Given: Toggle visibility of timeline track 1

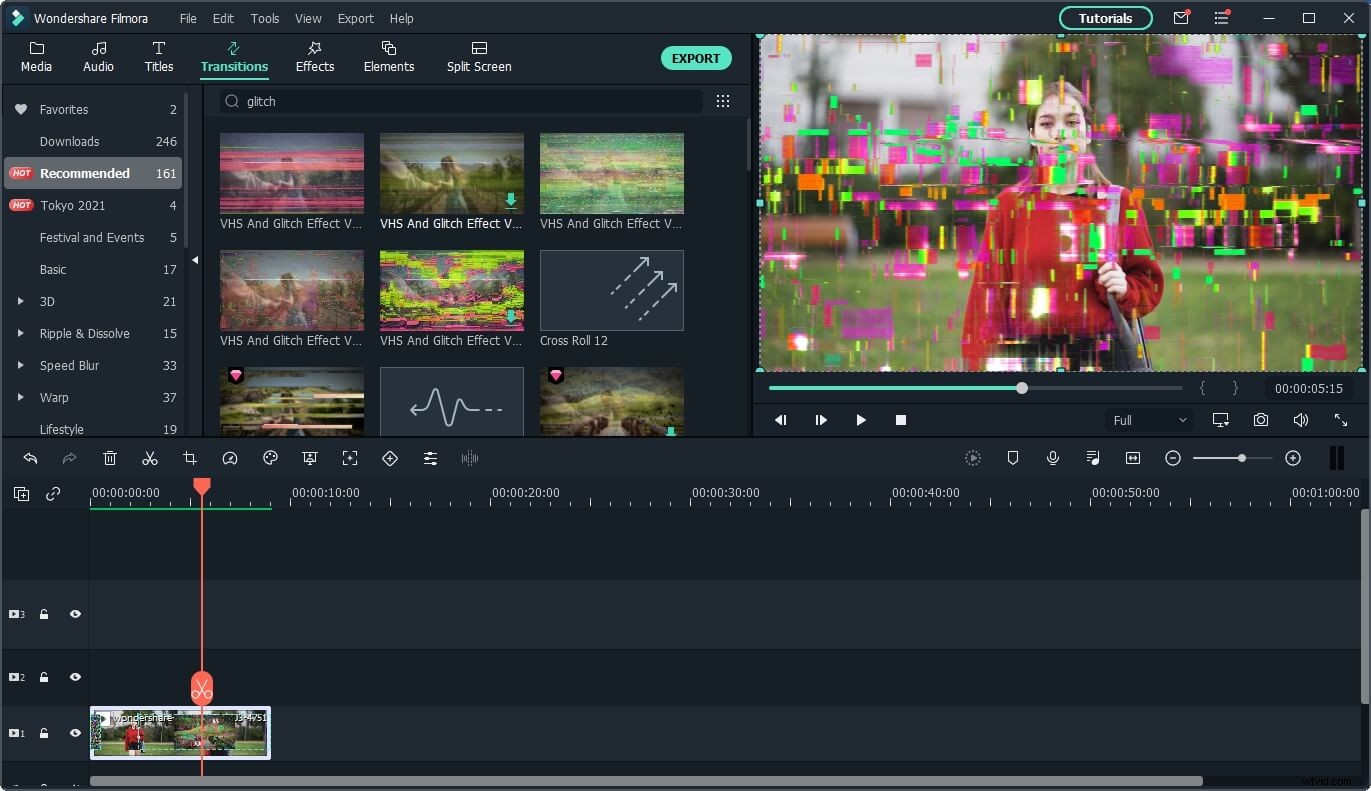Looking at the screenshot, I should click(x=75, y=733).
